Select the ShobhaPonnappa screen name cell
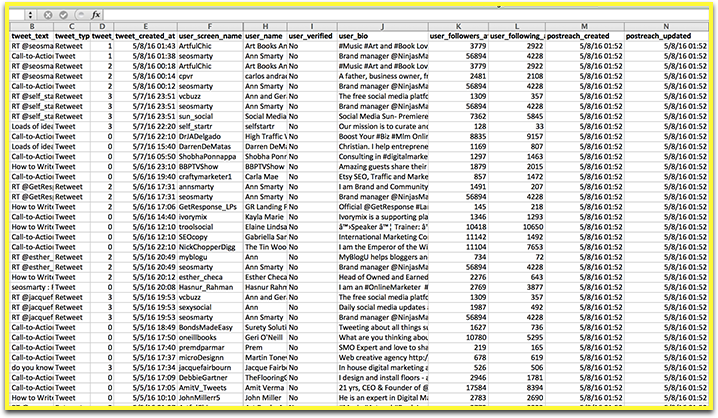Image resolution: width=718 pixels, height=418 pixels. [x=210, y=157]
